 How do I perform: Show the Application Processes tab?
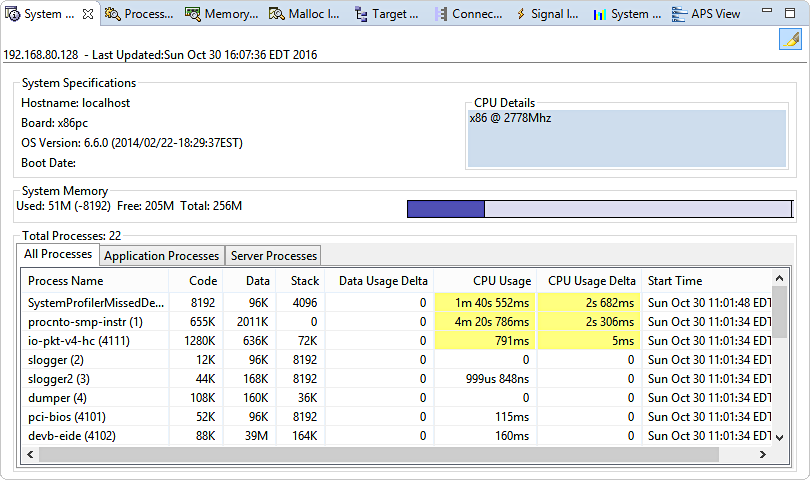point(161,256)
